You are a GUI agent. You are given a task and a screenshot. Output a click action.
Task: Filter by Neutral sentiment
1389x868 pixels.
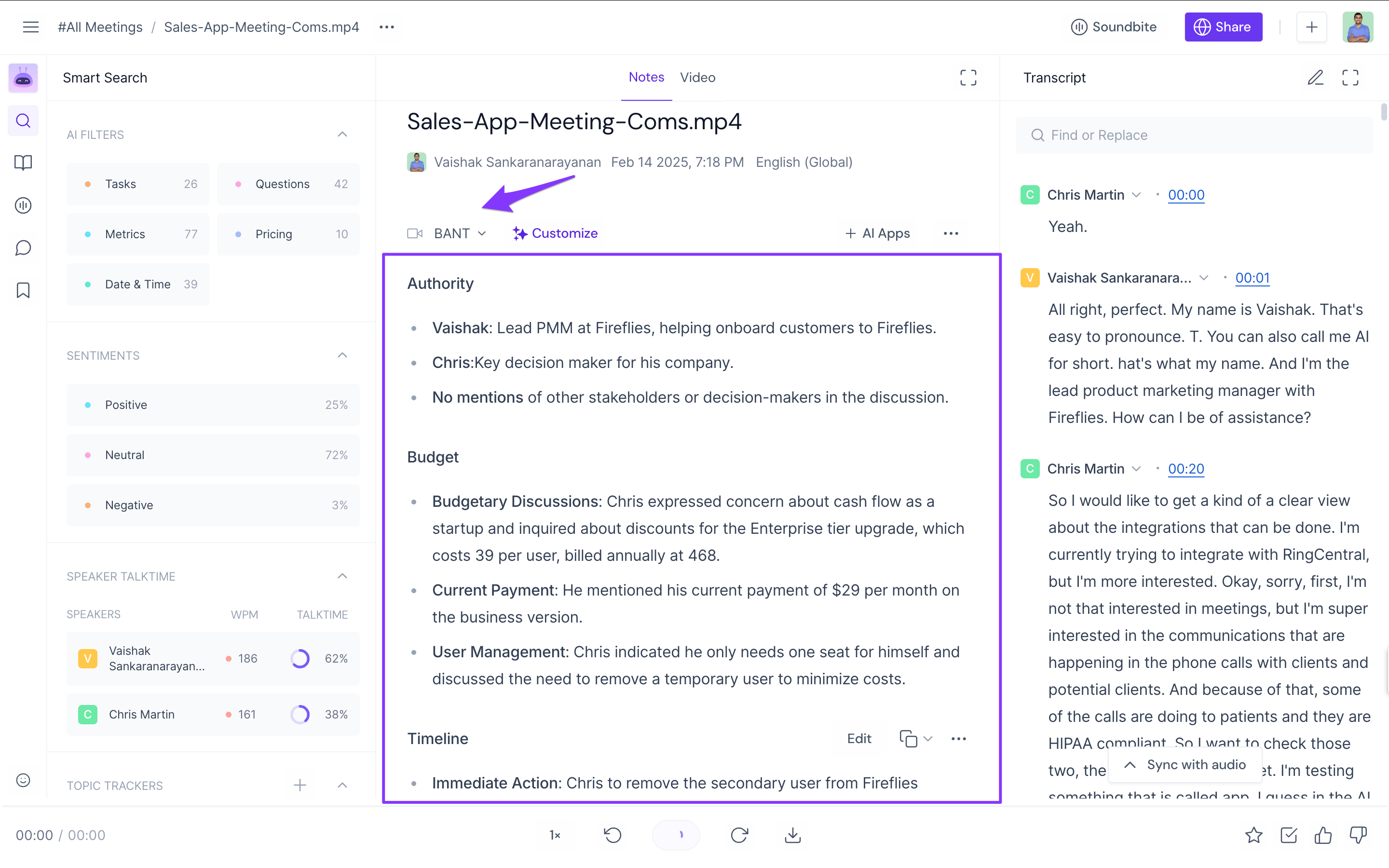[213, 455]
